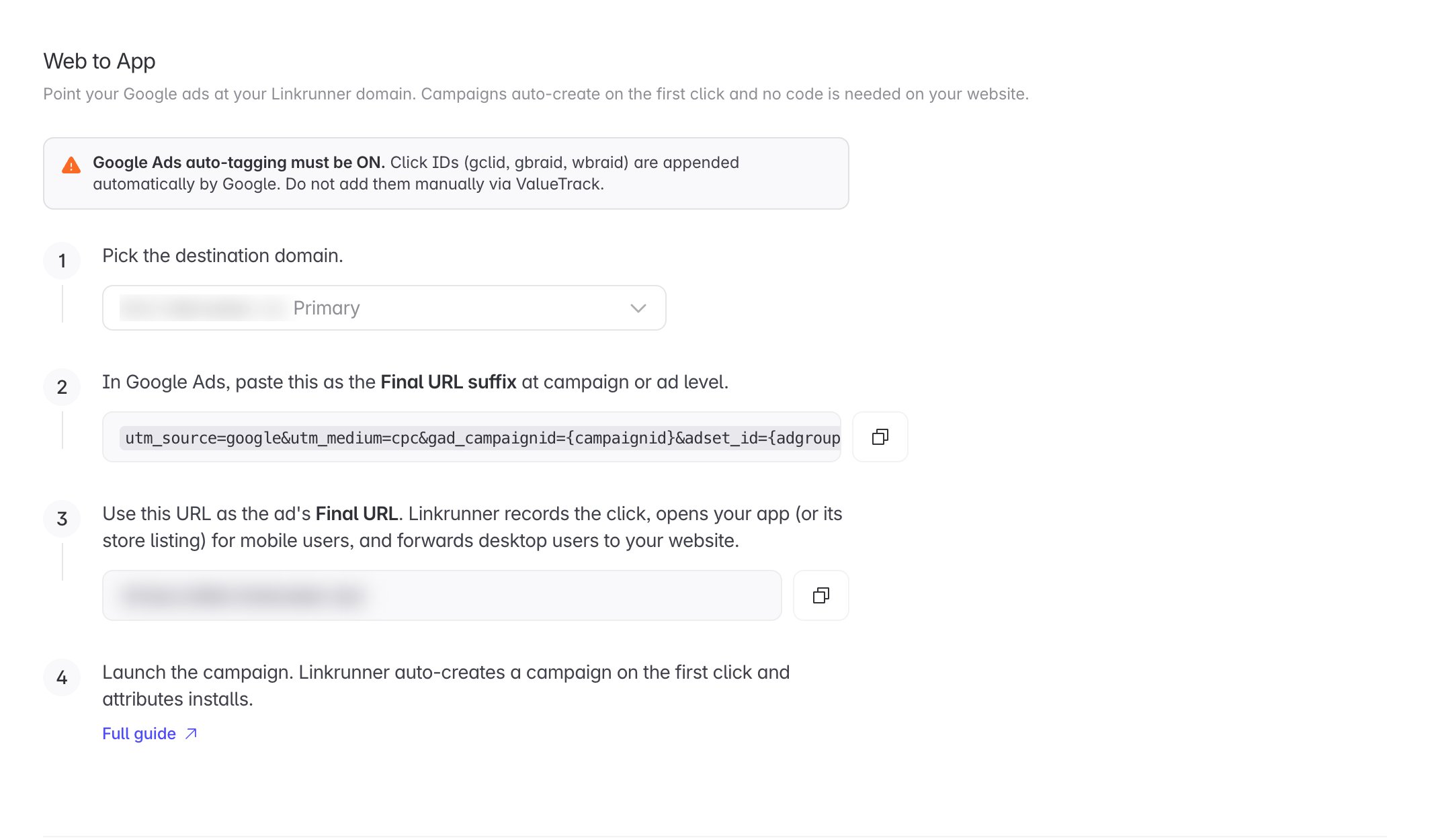Click step number 3 circle
Viewport: 1430px width, 840px height.
click(62, 519)
